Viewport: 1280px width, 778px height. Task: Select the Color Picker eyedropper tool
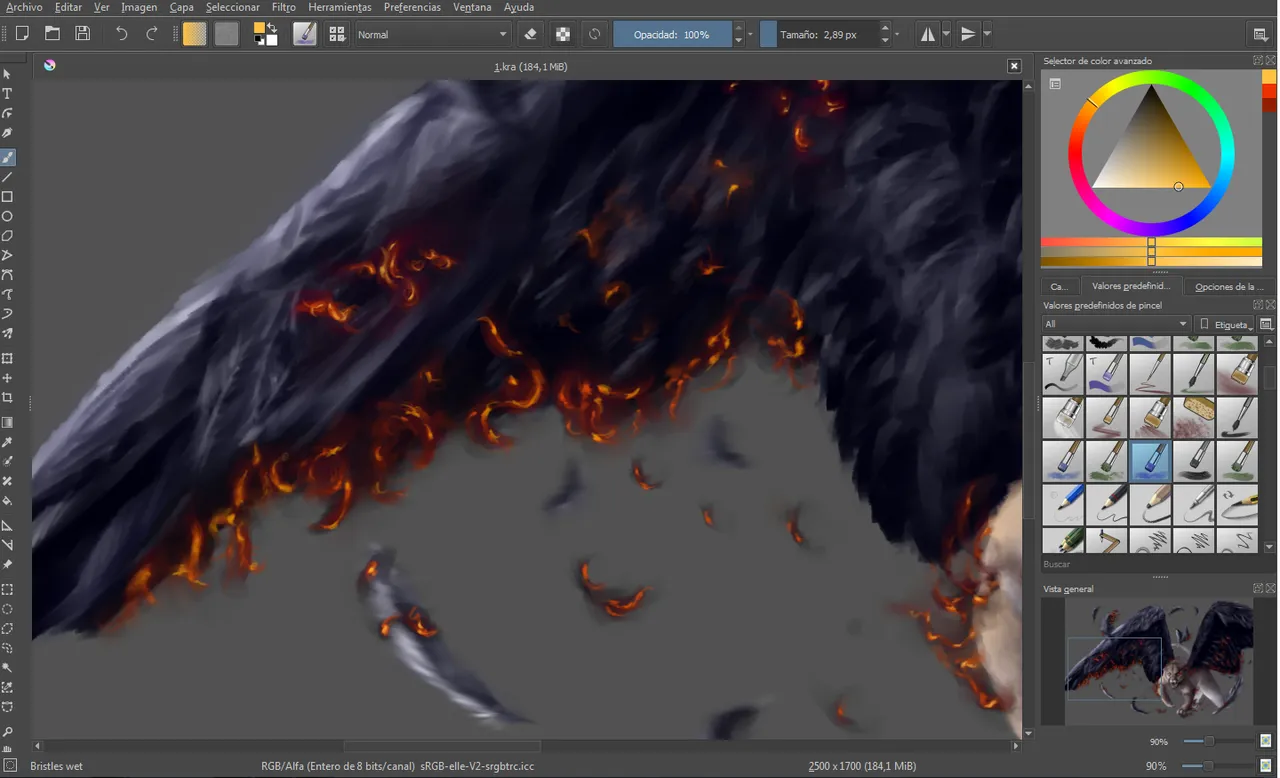[x=7, y=442]
